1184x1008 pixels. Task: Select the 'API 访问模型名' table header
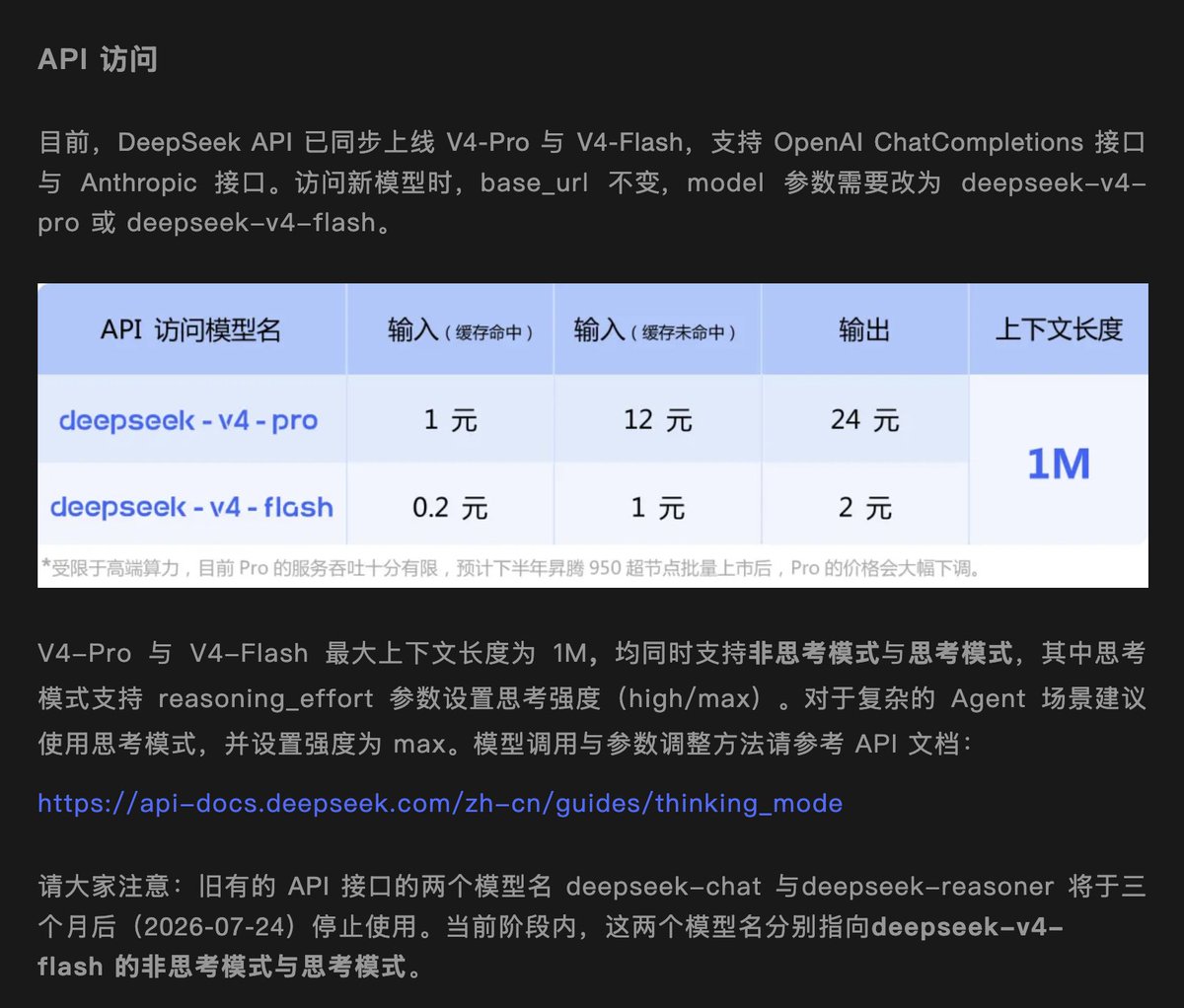tap(190, 329)
